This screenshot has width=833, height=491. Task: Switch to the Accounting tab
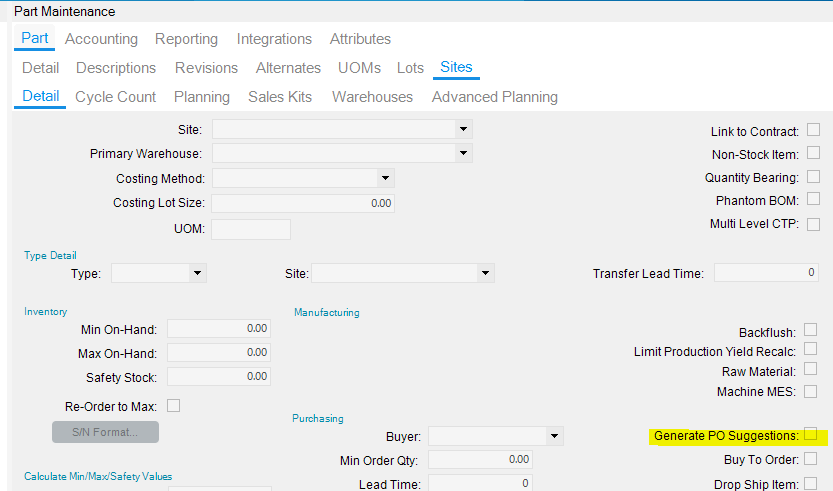[101, 39]
